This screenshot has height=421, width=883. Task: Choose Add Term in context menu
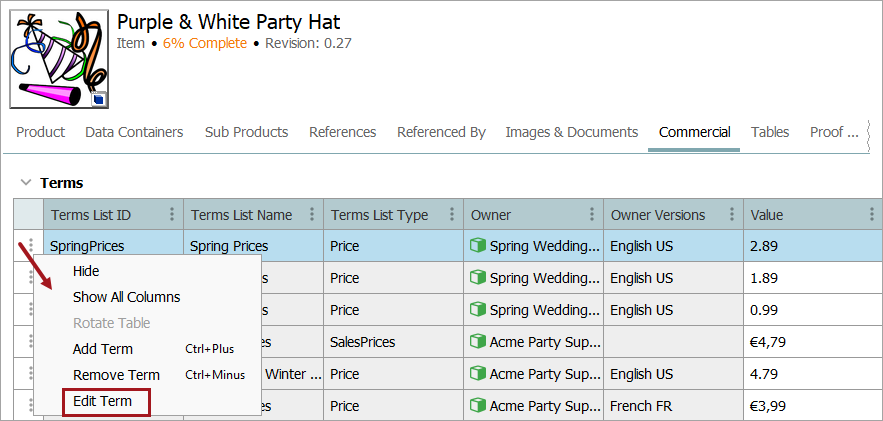click(x=103, y=349)
